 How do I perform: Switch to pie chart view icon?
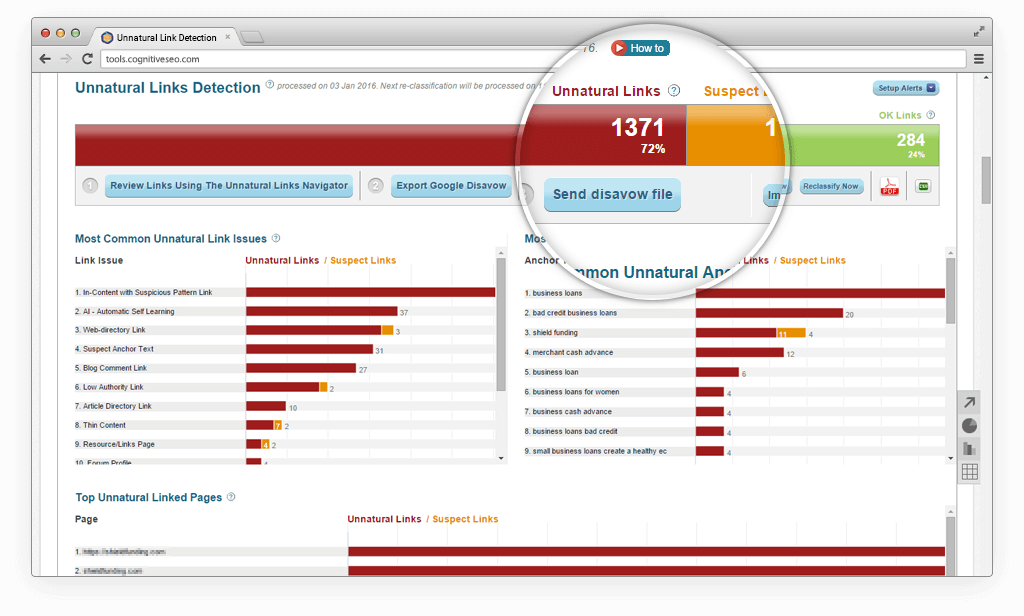[x=969, y=426]
